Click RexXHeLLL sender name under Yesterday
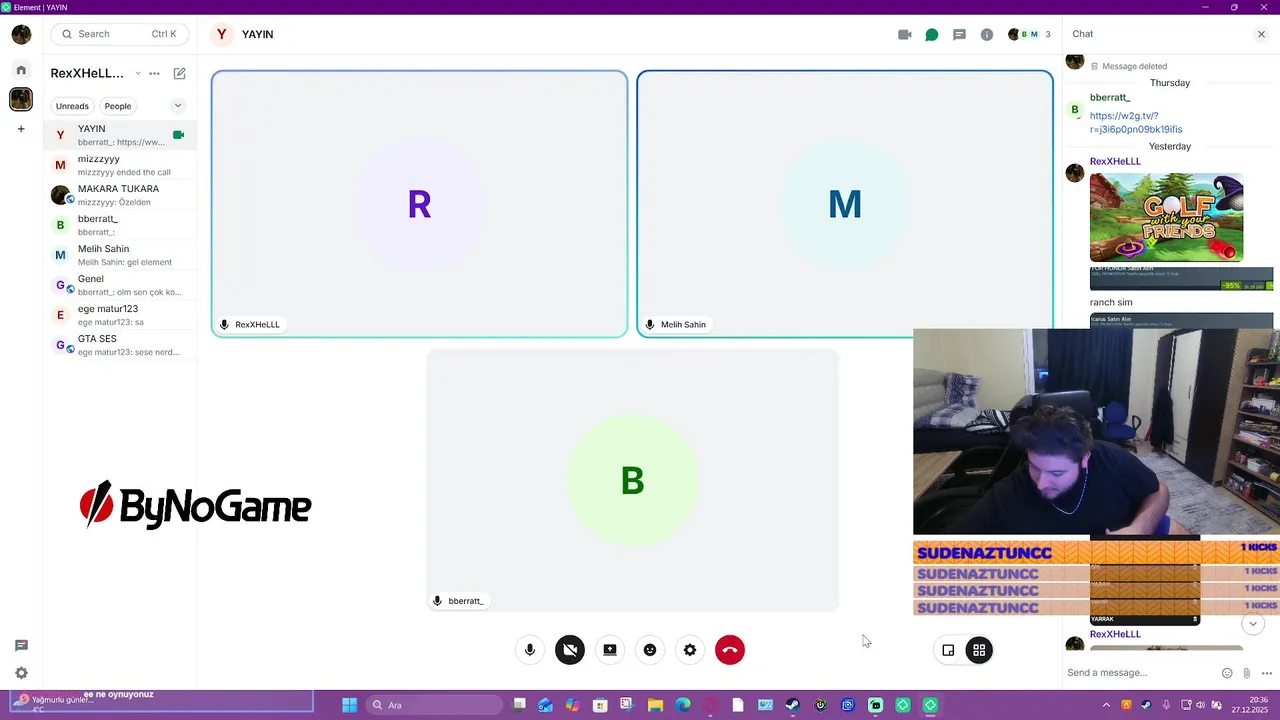The height and width of the screenshot is (720, 1280). pyautogui.click(x=1115, y=161)
